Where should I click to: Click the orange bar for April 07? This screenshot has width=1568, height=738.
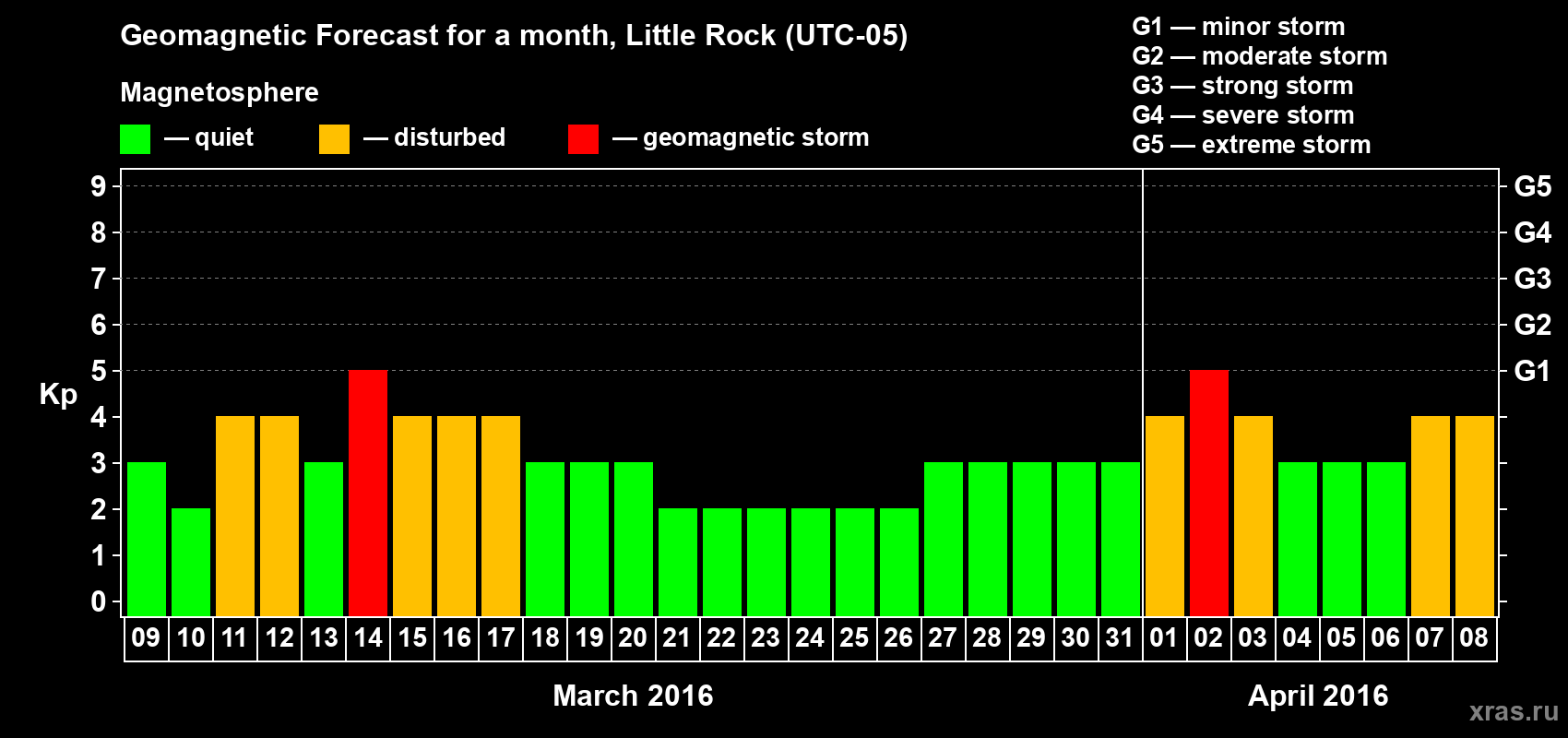[1431, 517]
